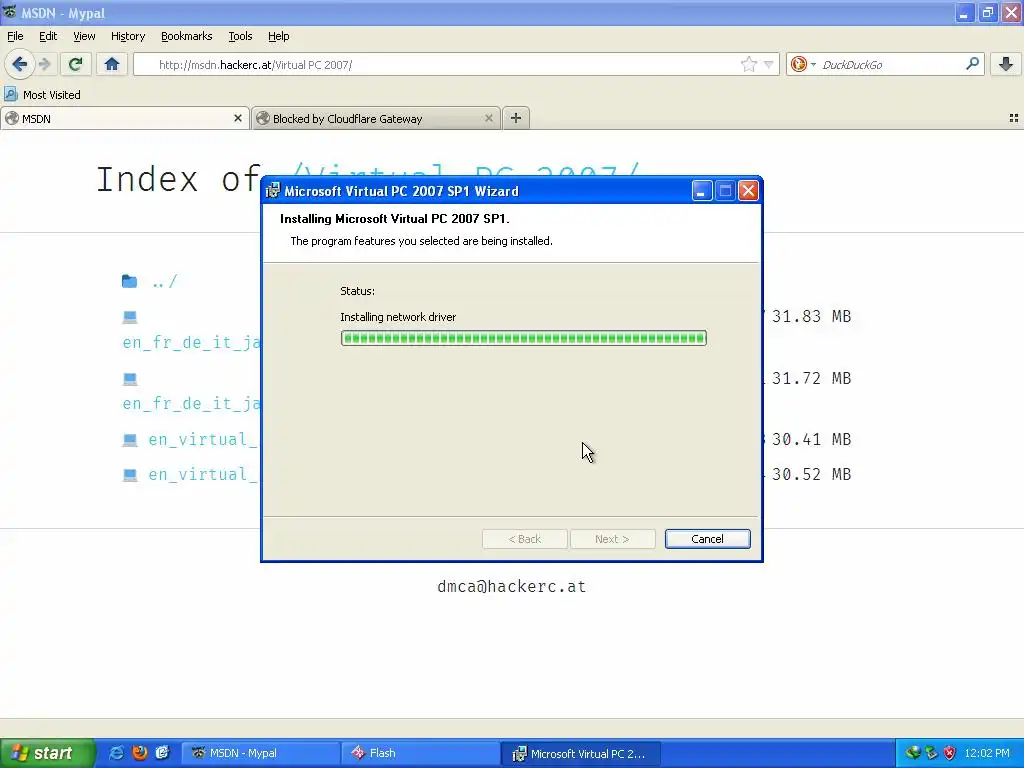Click the 30.52 MB size text
This screenshot has width=1024, height=768.
point(811,474)
